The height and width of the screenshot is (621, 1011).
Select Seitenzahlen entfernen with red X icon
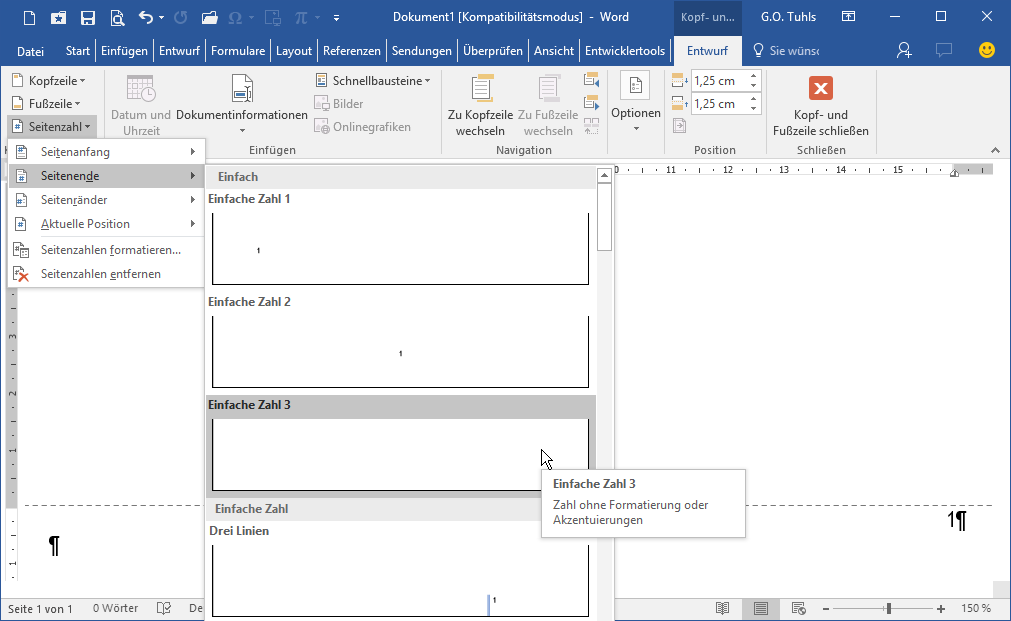(106, 274)
